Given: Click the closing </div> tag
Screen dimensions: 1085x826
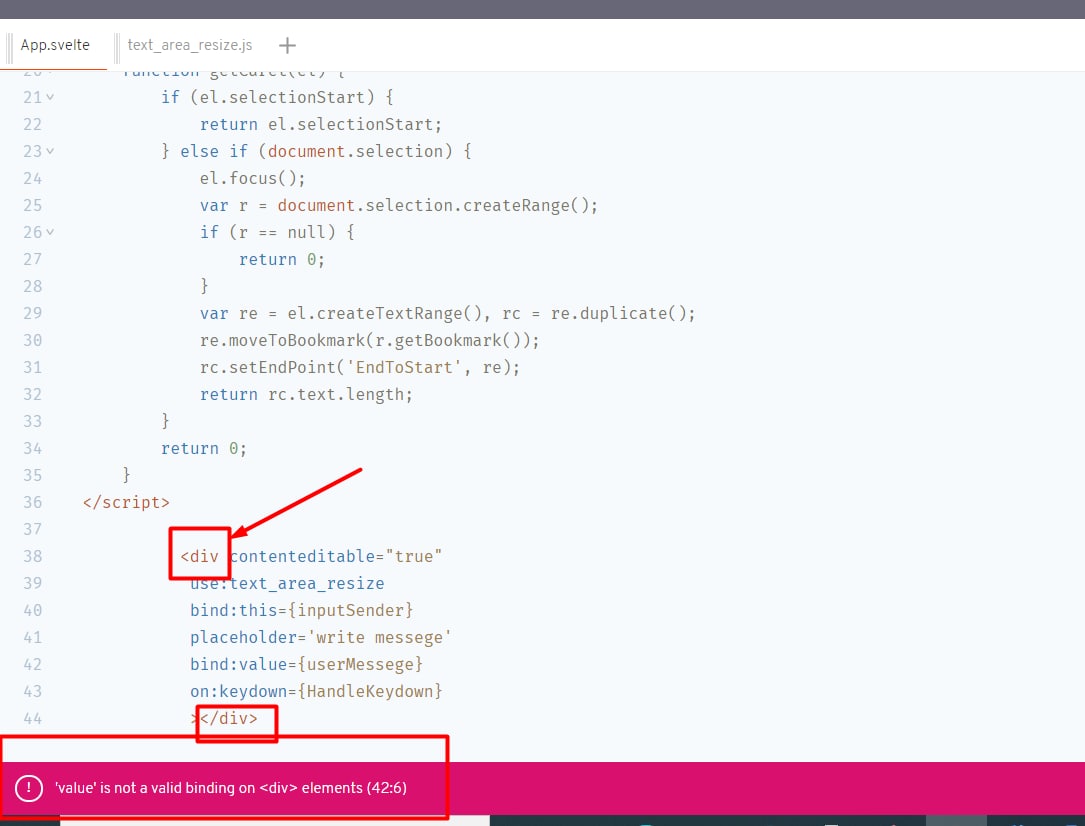Looking at the screenshot, I should (229, 718).
